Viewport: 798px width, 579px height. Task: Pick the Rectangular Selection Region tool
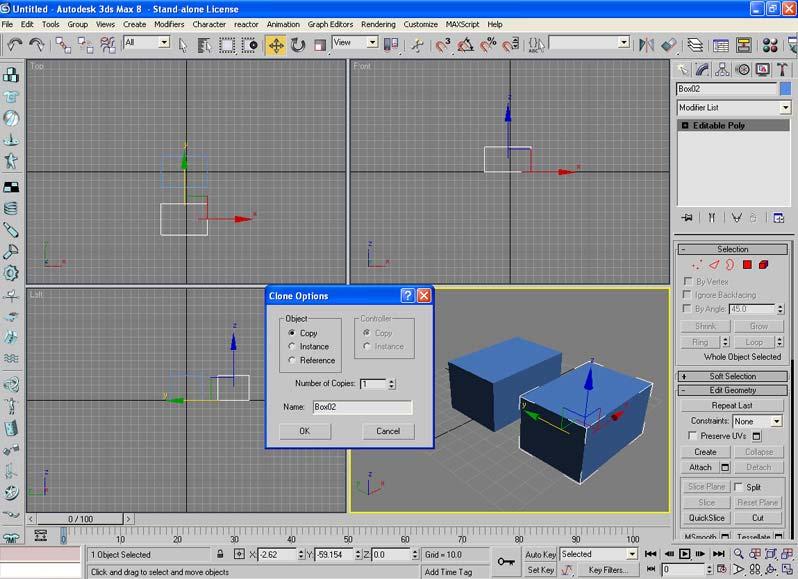pyautogui.click(x=227, y=45)
